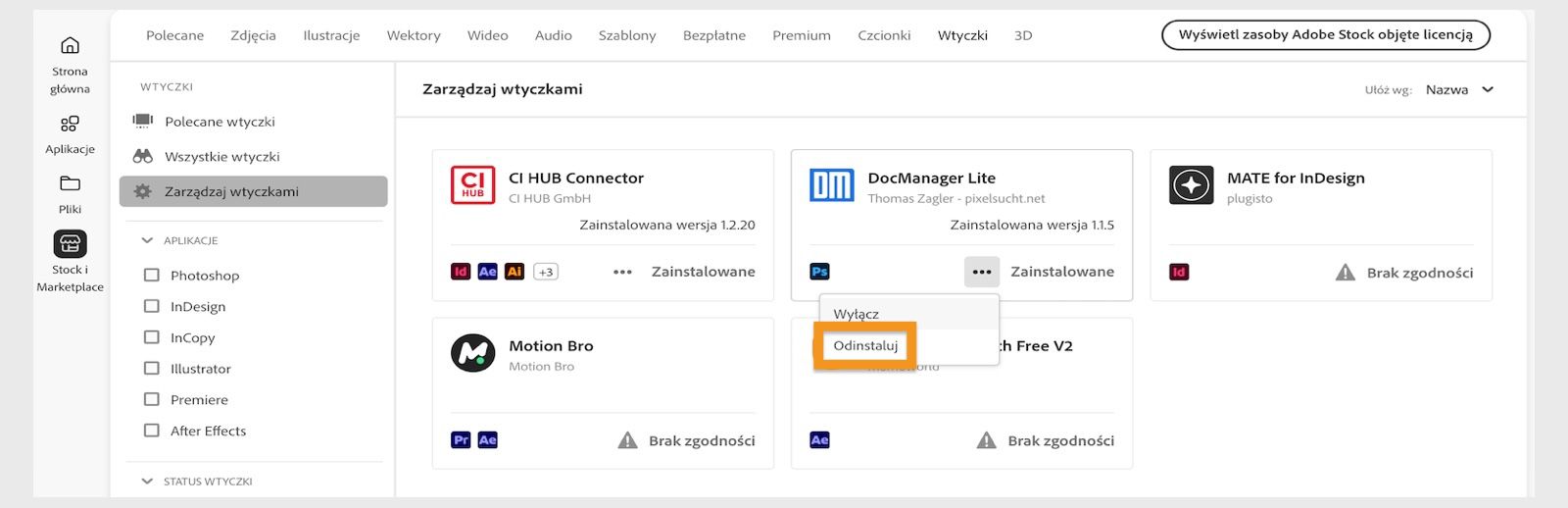
Task: Switch to the Zdjęcia tab
Action: coord(254,35)
